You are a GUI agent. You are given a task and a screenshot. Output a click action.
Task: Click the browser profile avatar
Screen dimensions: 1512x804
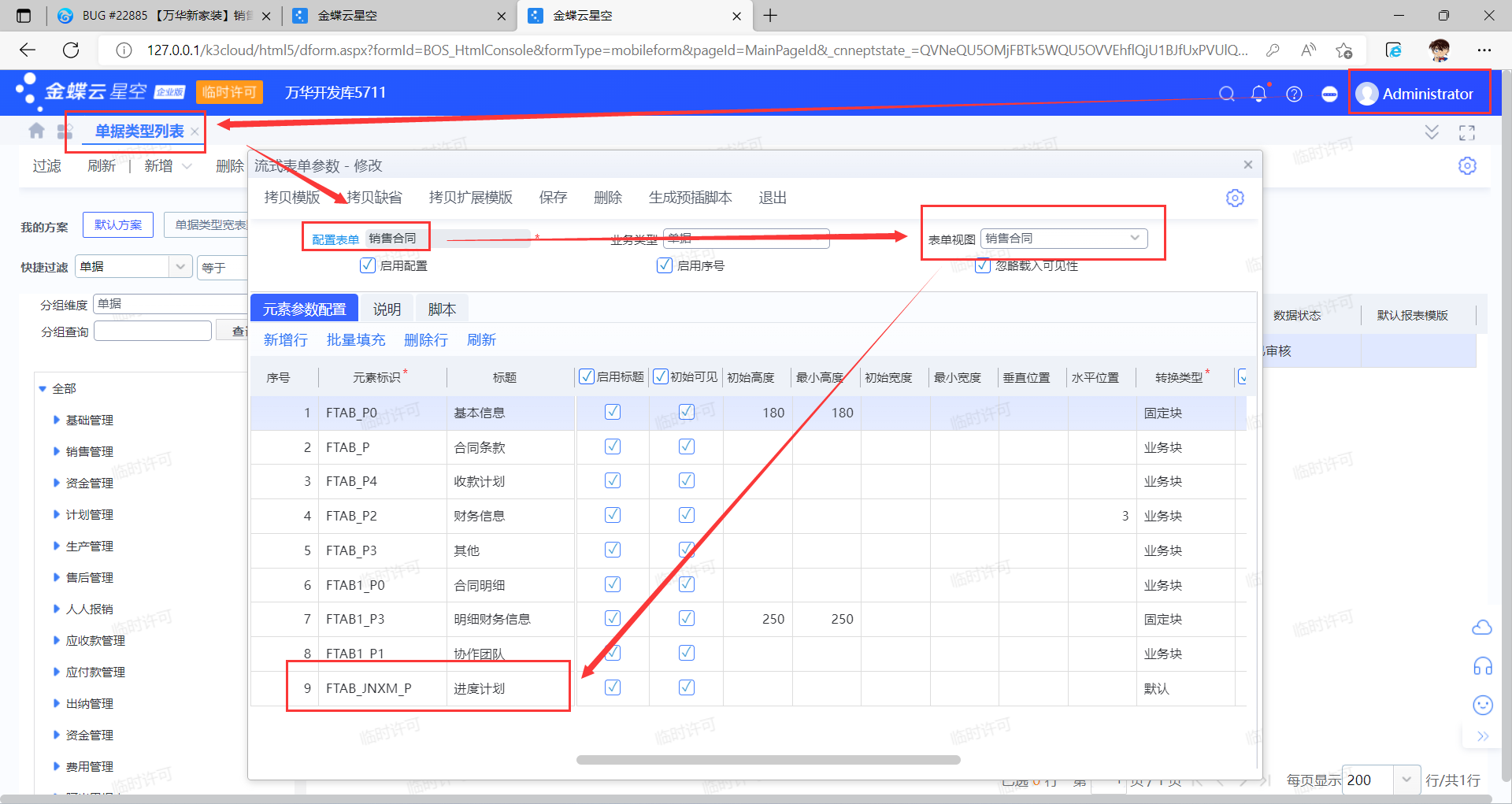point(1440,50)
